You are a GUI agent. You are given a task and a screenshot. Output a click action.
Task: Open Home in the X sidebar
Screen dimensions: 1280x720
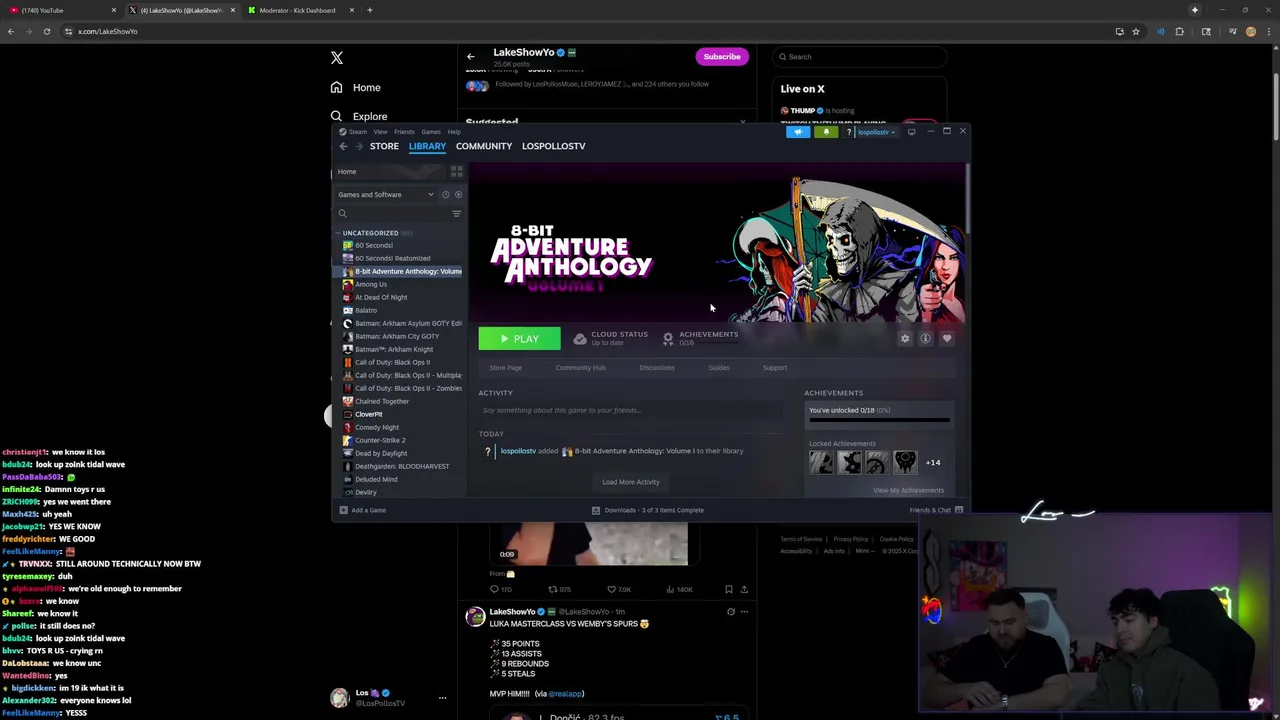pyautogui.click(x=356, y=88)
